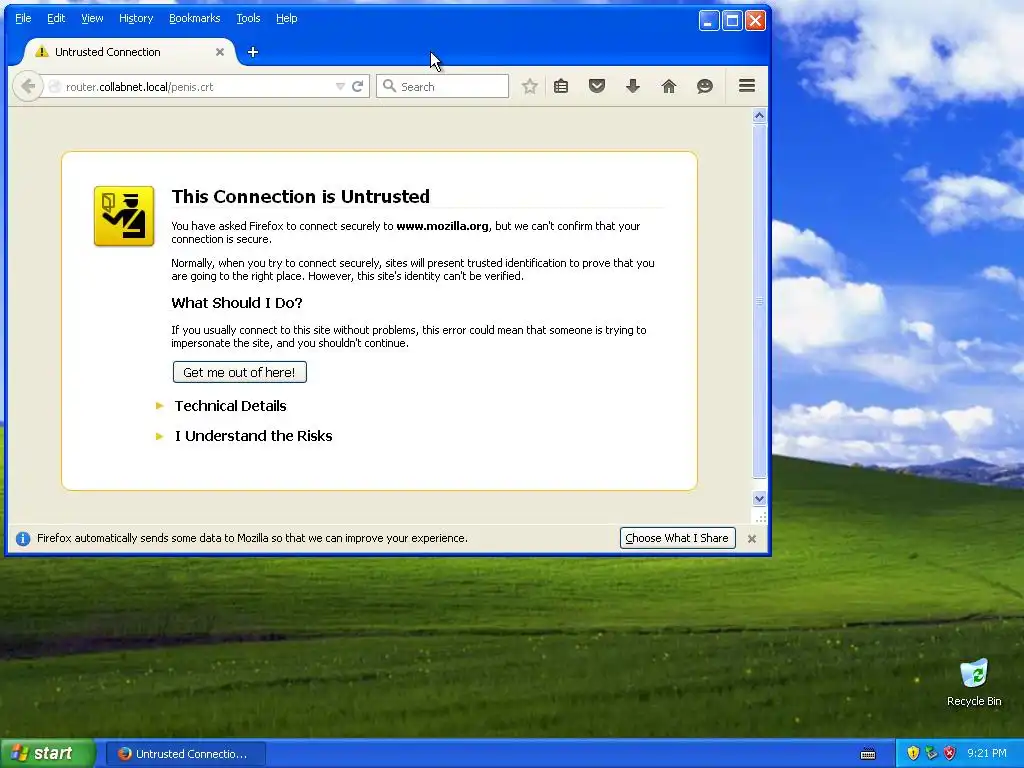
Task: Click the Pocket save icon
Action: pyautogui.click(x=597, y=86)
